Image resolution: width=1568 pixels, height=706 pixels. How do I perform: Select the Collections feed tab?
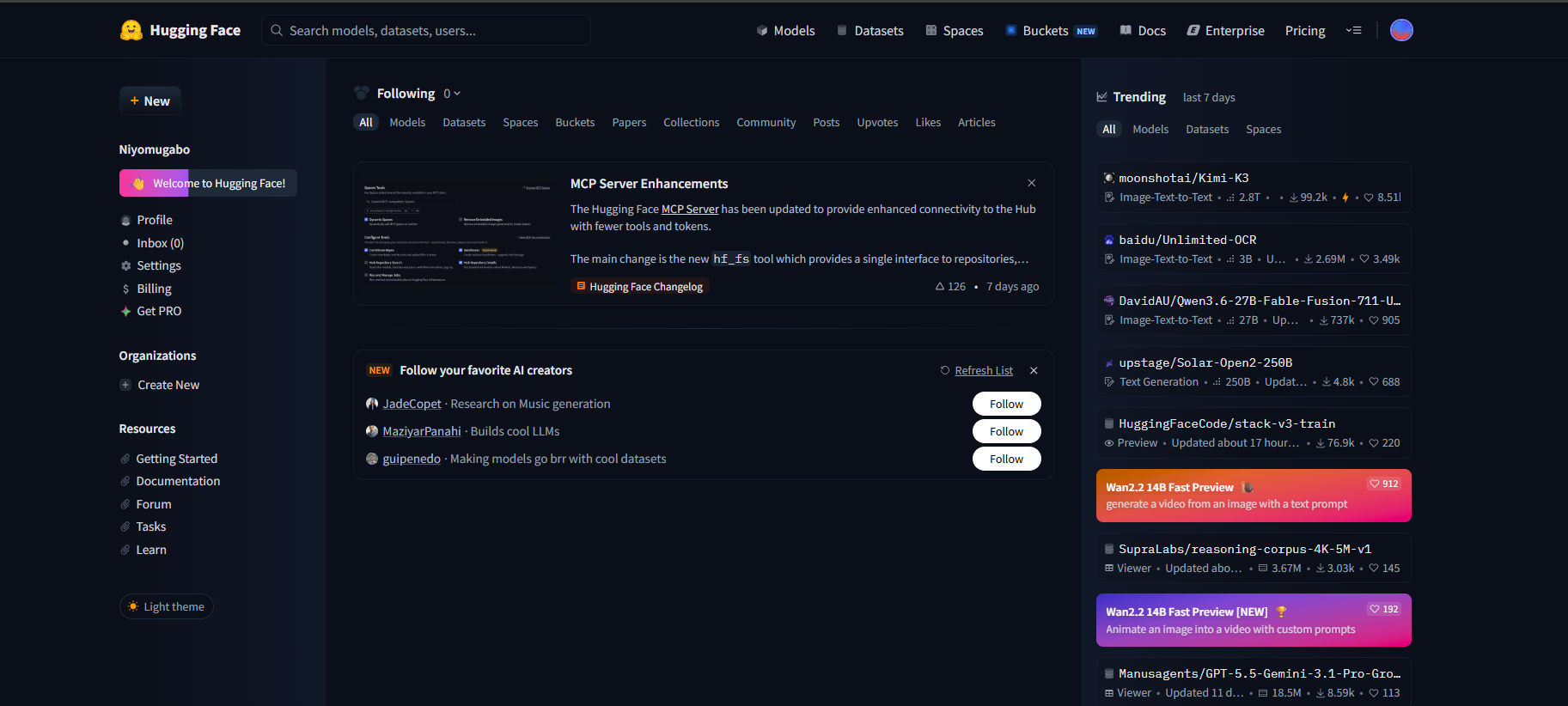pyautogui.click(x=692, y=123)
